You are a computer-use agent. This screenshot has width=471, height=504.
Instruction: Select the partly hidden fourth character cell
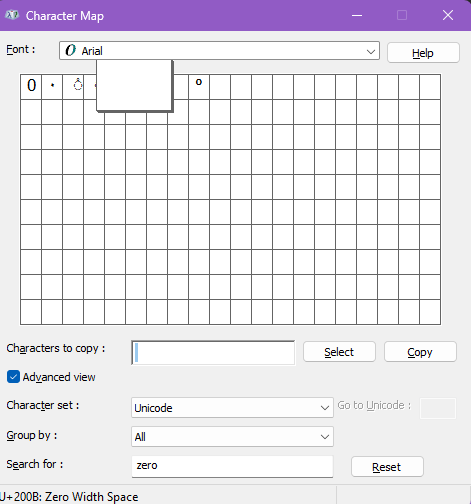pyautogui.click(x=90, y=87)
